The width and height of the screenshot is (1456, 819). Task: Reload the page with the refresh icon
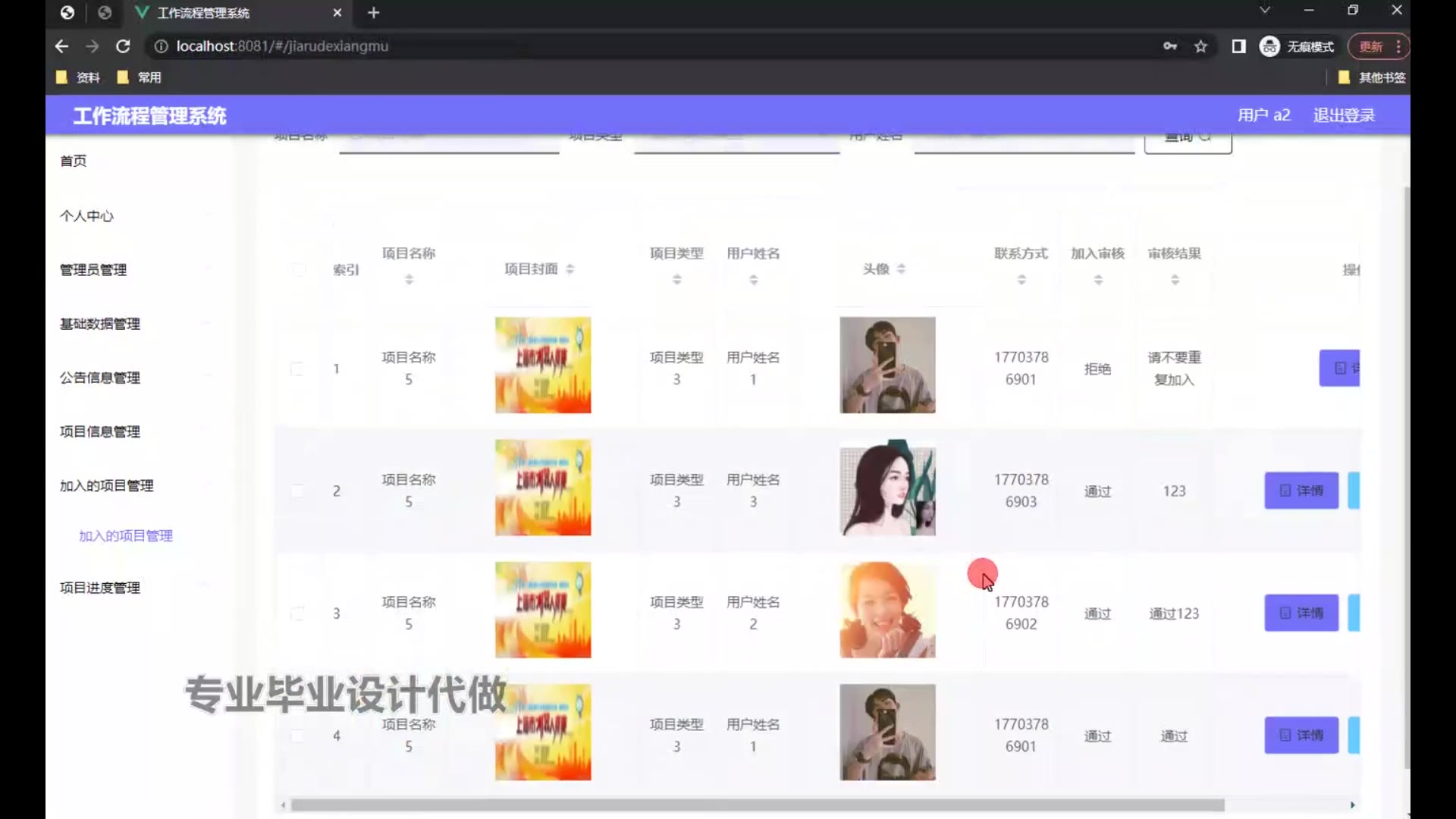coord(123,46)
